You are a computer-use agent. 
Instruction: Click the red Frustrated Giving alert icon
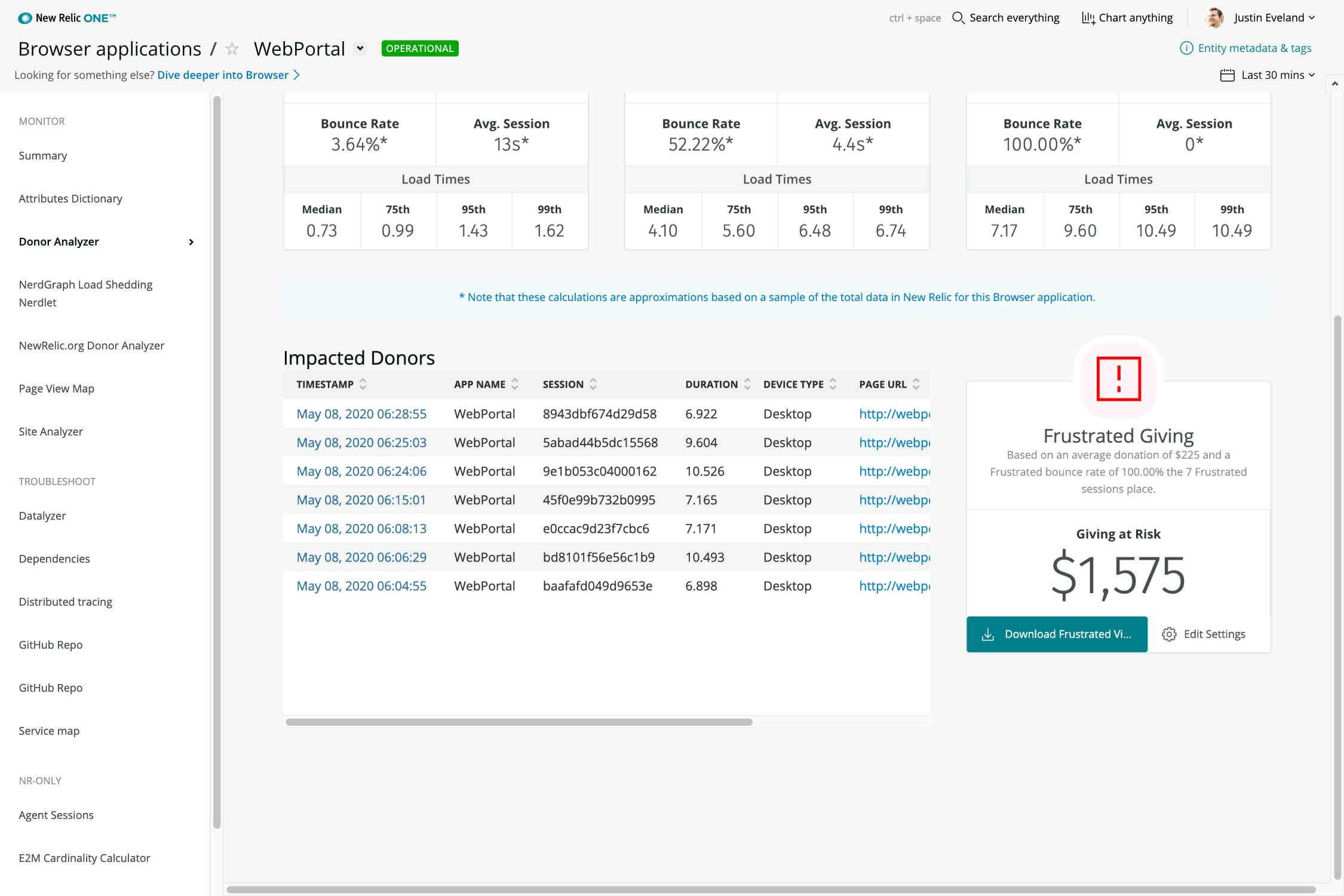coord(1118,379)
